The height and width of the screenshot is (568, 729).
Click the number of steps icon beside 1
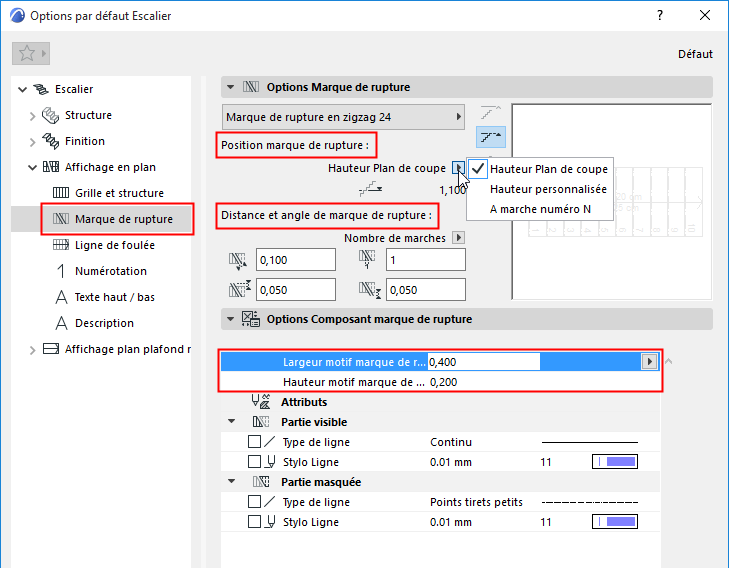[x=367, y=259]
